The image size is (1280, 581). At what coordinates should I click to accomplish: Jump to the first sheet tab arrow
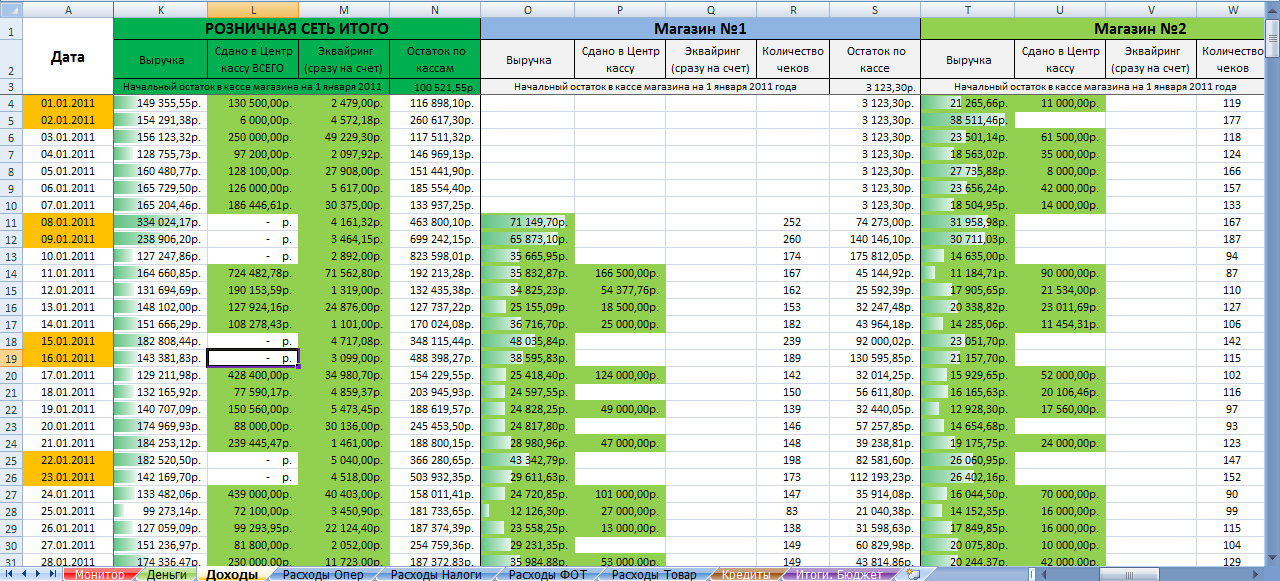coord(10,575)
